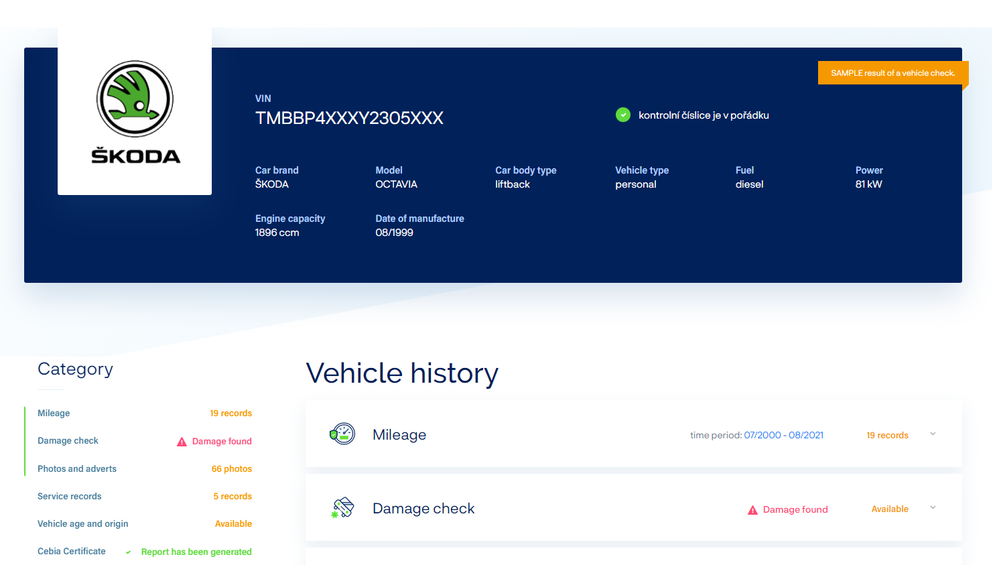Click the Mileage card title

pyautogui.click(x=399, y=435)
